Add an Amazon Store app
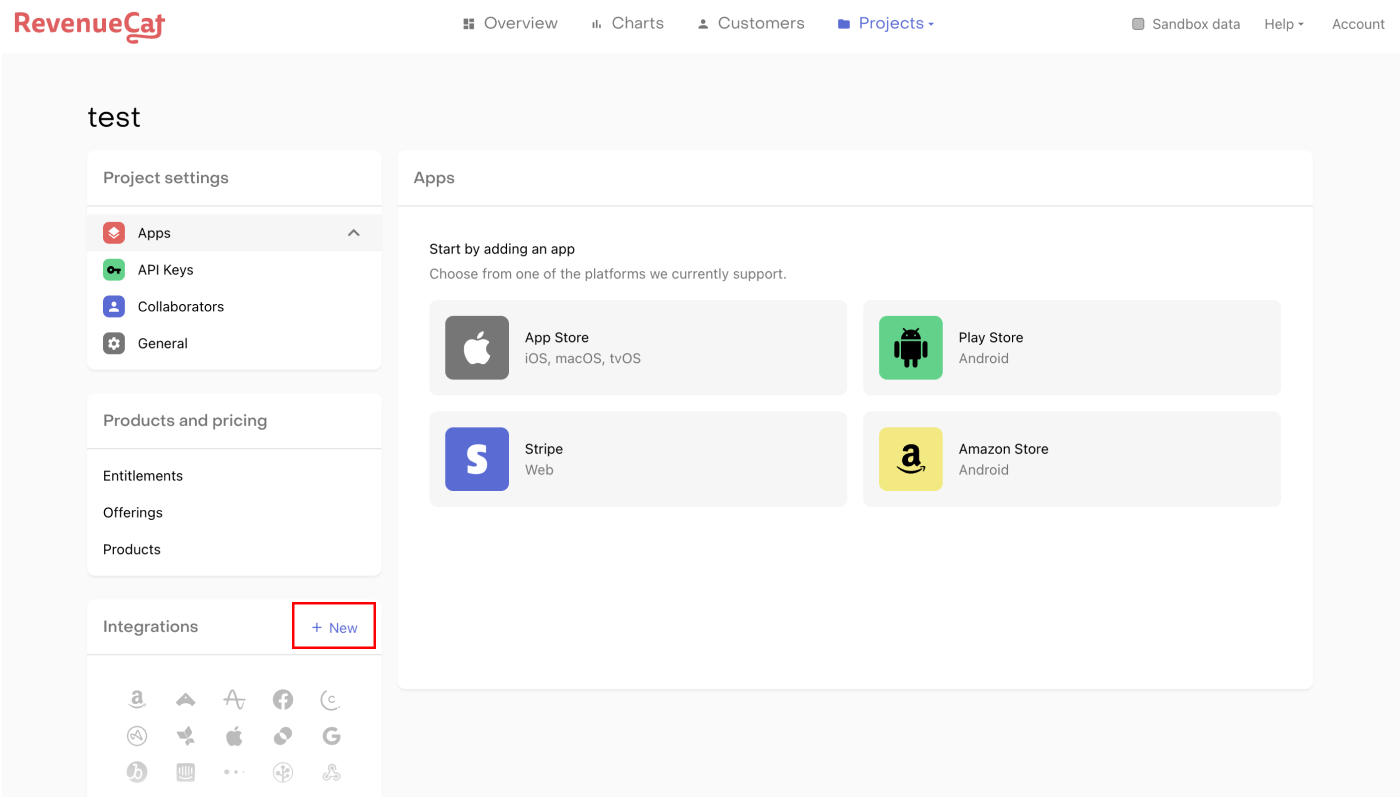This screenshot has height=800, width=1400. [x=1072, y=459]
